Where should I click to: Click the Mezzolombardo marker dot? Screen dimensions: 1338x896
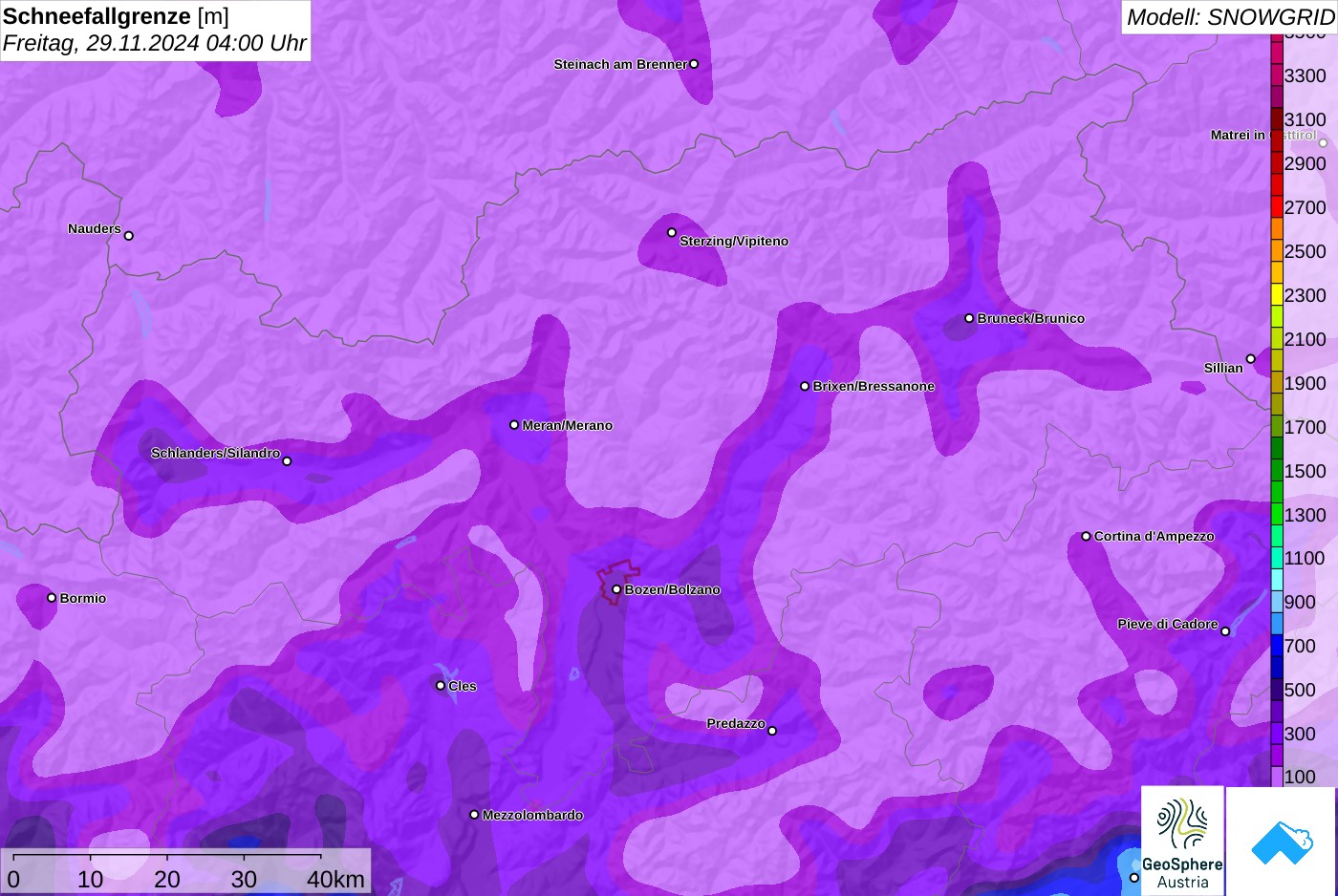[474, 815]
